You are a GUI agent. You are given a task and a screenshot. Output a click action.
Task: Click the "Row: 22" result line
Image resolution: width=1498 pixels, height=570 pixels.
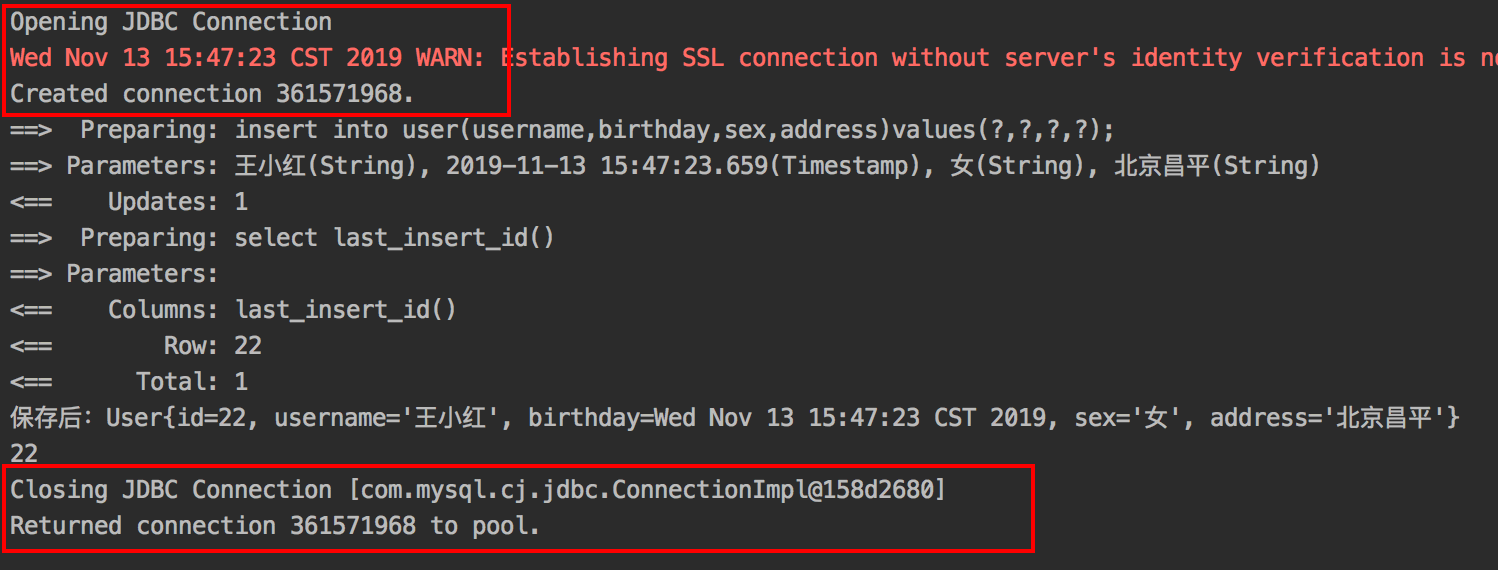[x=212, y=346]
